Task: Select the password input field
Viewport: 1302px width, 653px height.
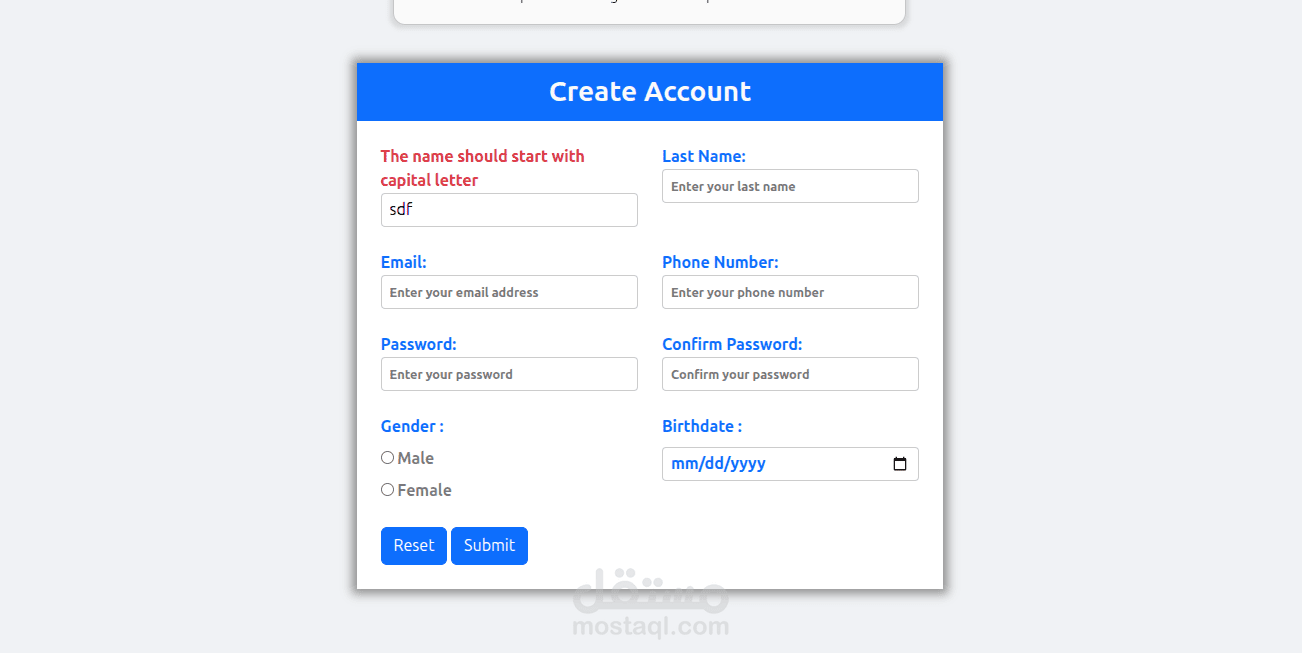Action: pyautogui.click(x=509, y=374)
